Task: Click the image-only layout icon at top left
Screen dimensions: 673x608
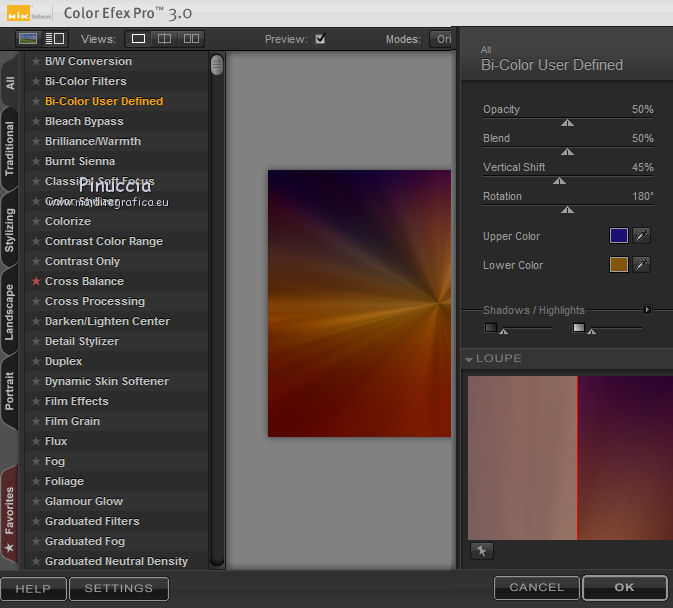Action: click(x=28, y=39)
